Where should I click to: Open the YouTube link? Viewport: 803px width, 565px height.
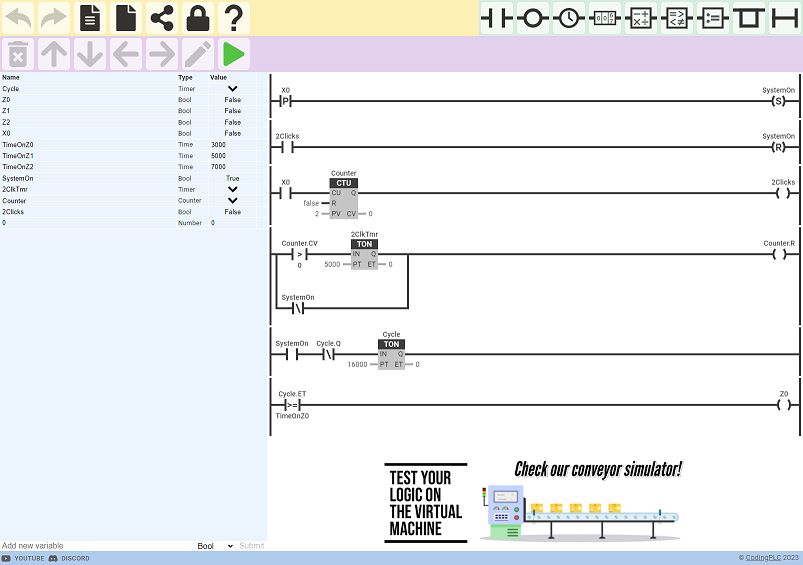coord(23,558)
